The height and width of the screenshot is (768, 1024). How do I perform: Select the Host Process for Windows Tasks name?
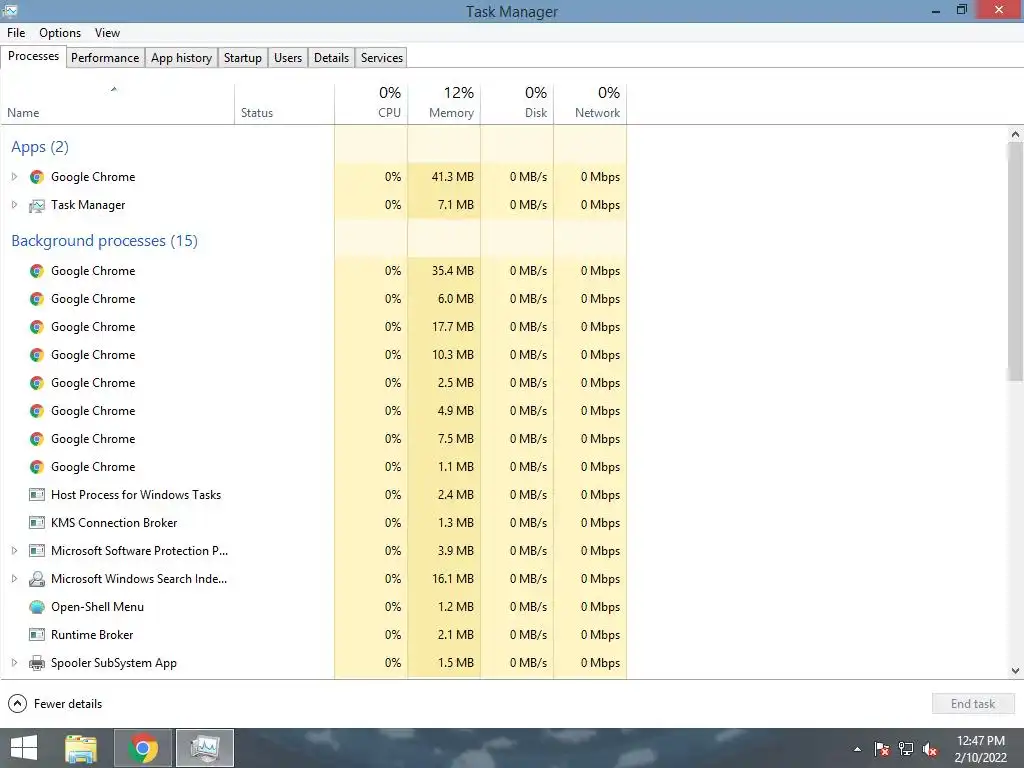pyautogui.click(x=136, y=495)
